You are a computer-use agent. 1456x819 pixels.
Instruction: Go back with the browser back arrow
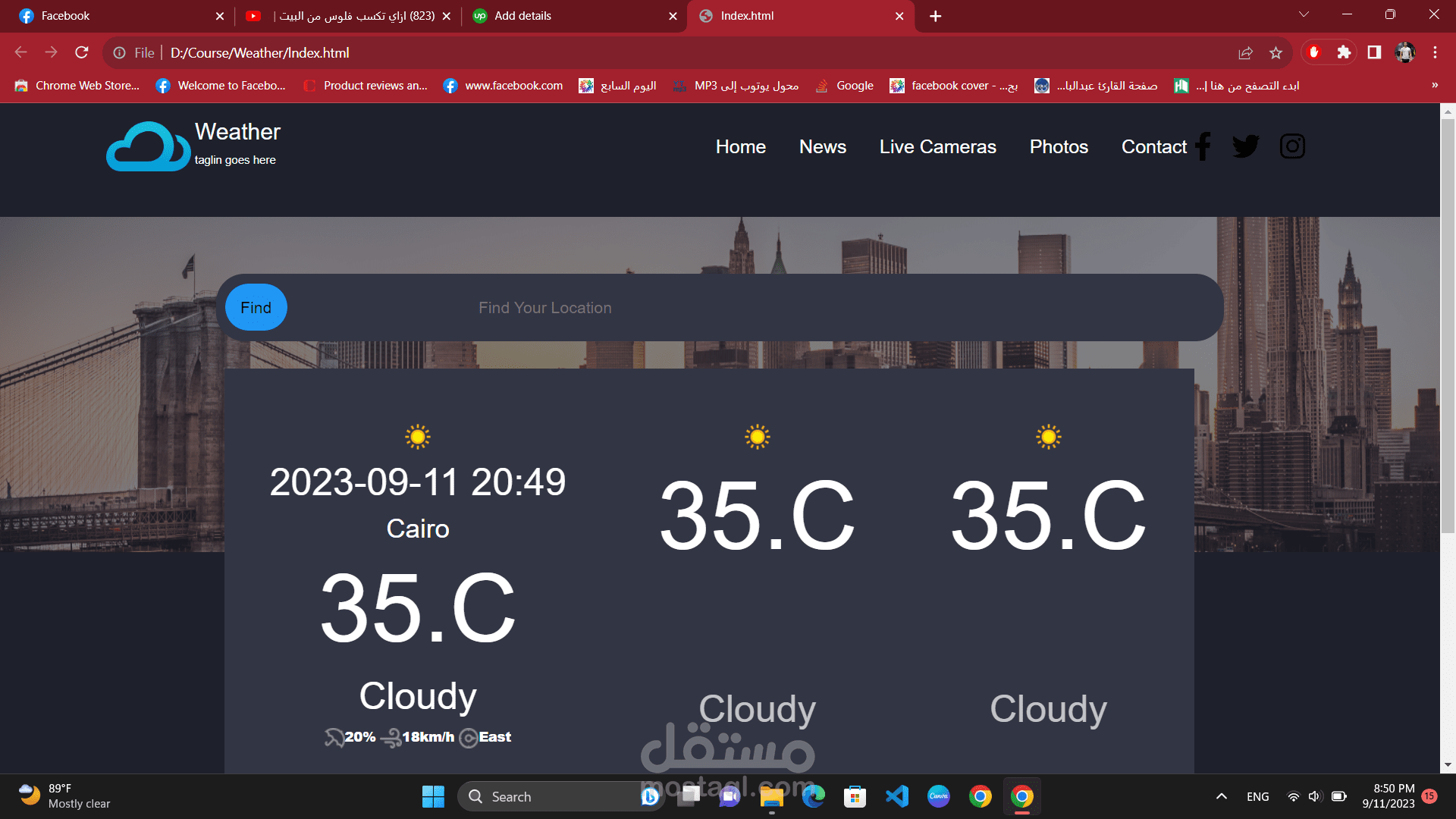pyautogui.click(x=21, y=52)
